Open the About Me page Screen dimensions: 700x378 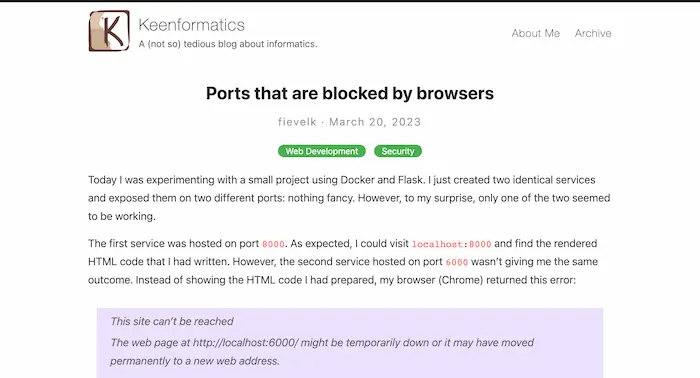coord(535,33)
